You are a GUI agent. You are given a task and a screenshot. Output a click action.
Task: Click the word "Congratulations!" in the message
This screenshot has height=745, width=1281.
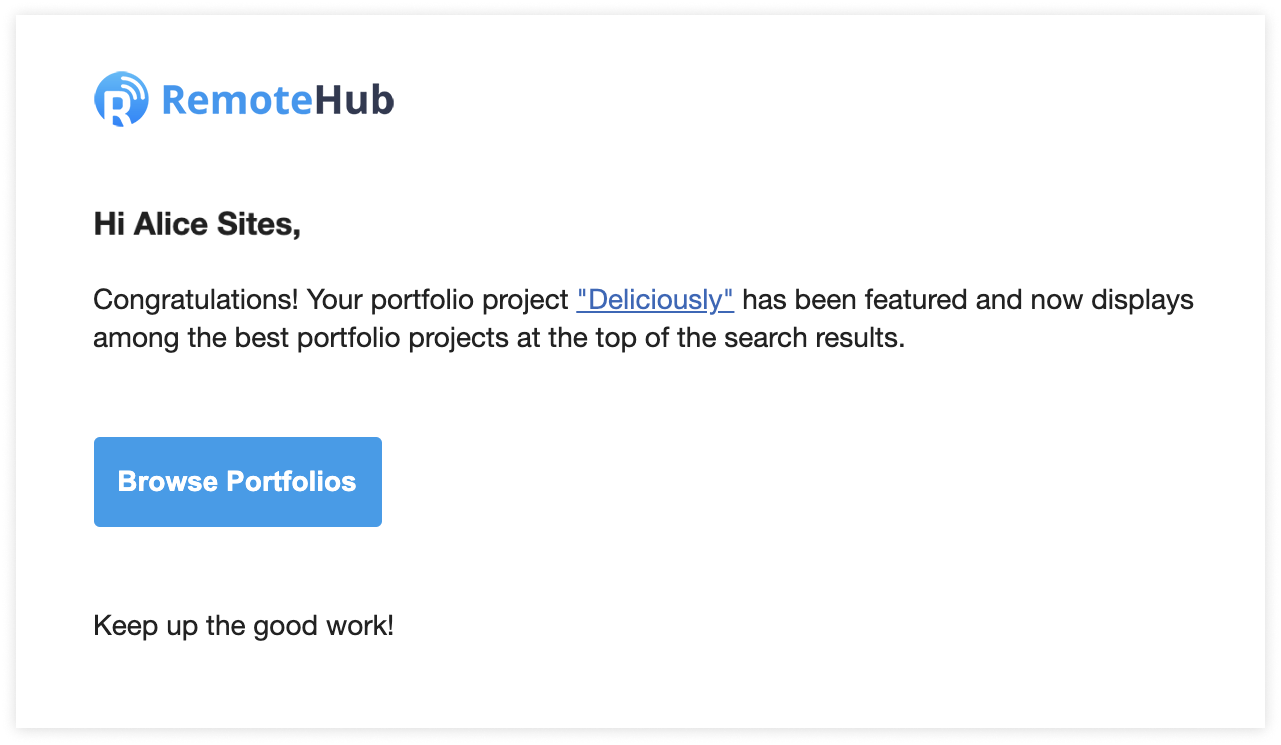click(x=196, y=300)
